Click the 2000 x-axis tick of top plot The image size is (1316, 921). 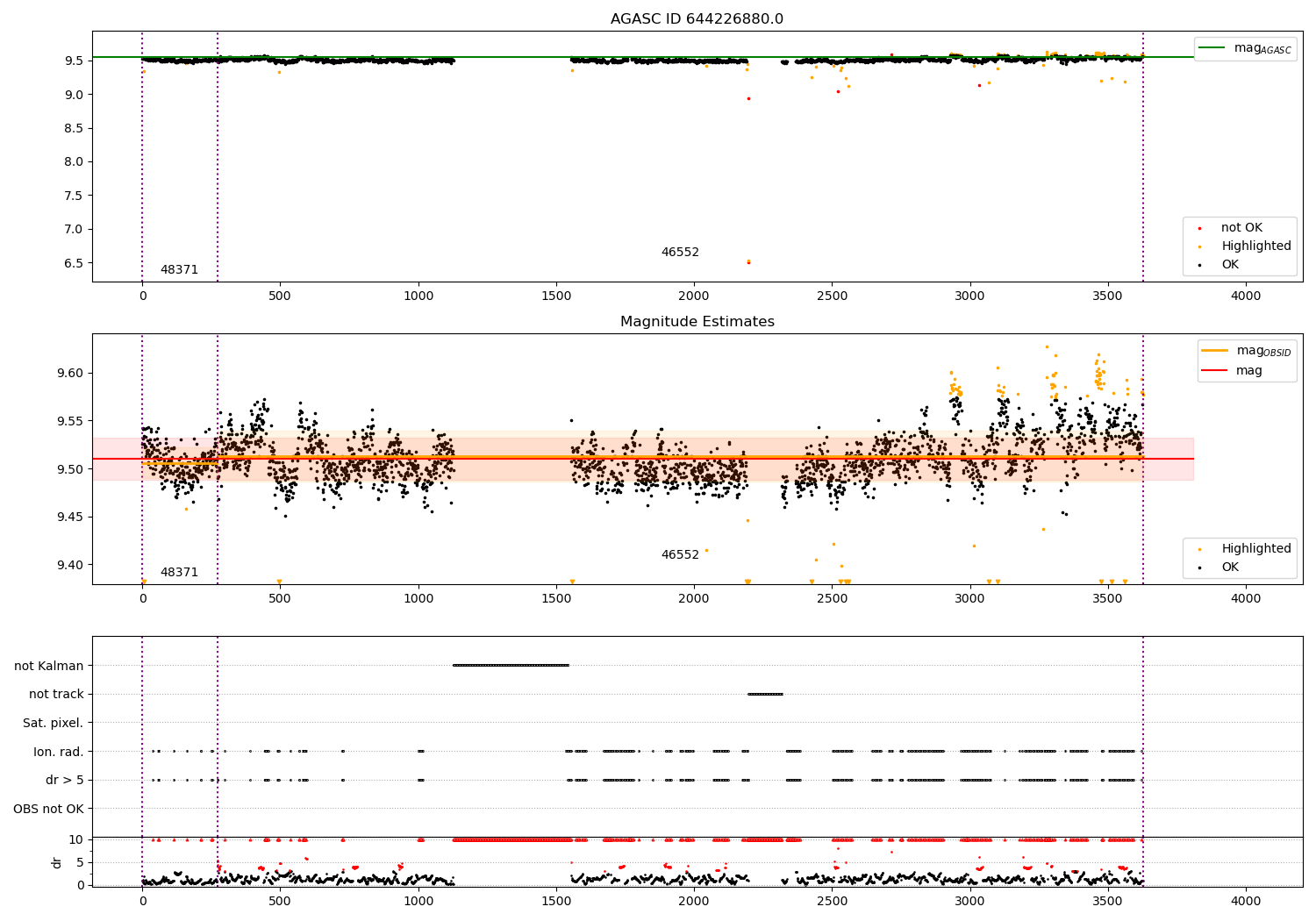point(694,296)
